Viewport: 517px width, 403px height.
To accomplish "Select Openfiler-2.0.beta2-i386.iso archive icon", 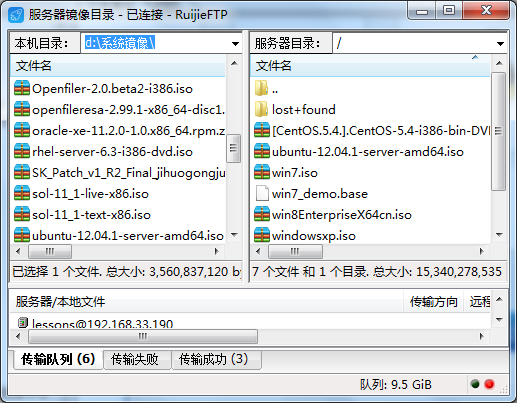I will tap(22, 89).
